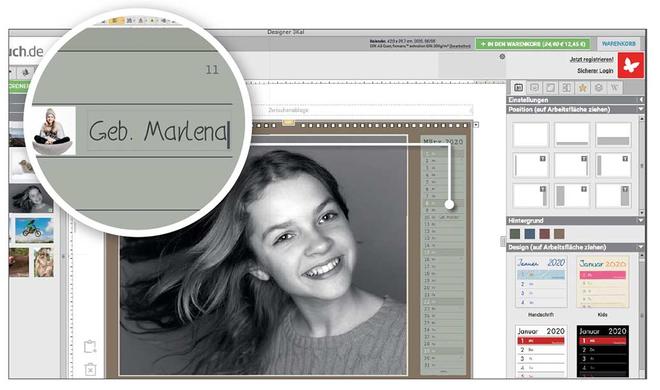Collapse the Design section arrow
Image resolution: width=660 pixels, height=390 pixels.
(641, 247)
